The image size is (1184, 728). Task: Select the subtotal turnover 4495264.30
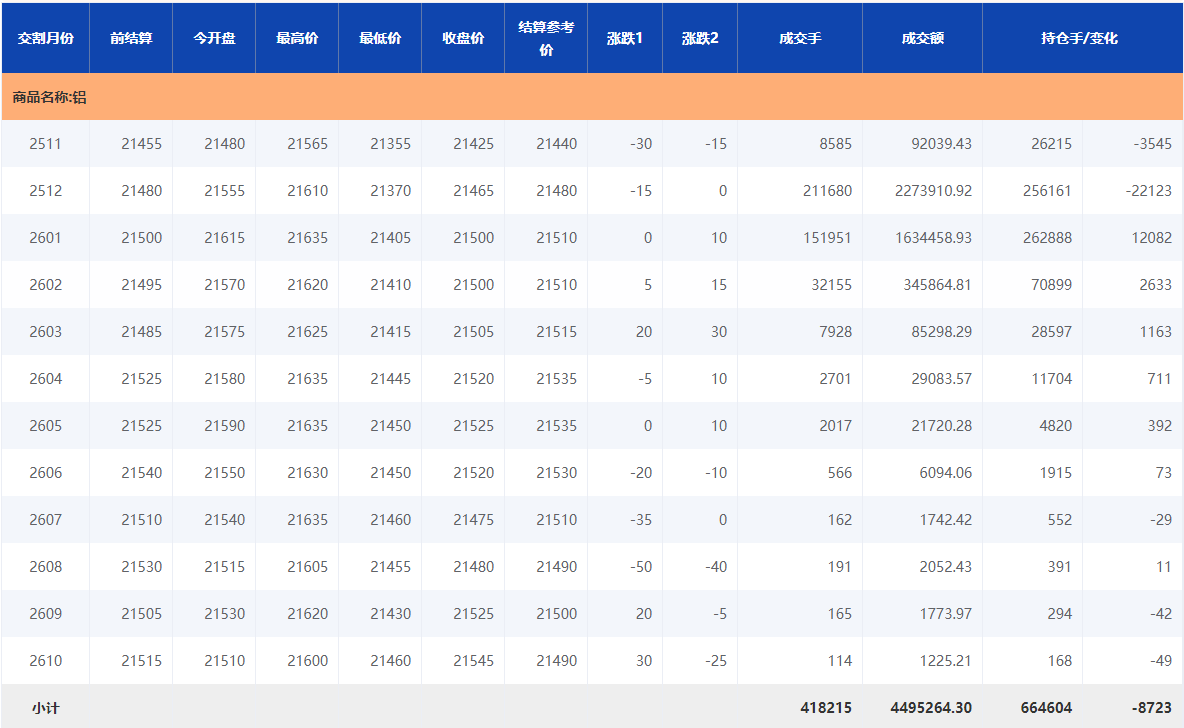pos(931,708)
